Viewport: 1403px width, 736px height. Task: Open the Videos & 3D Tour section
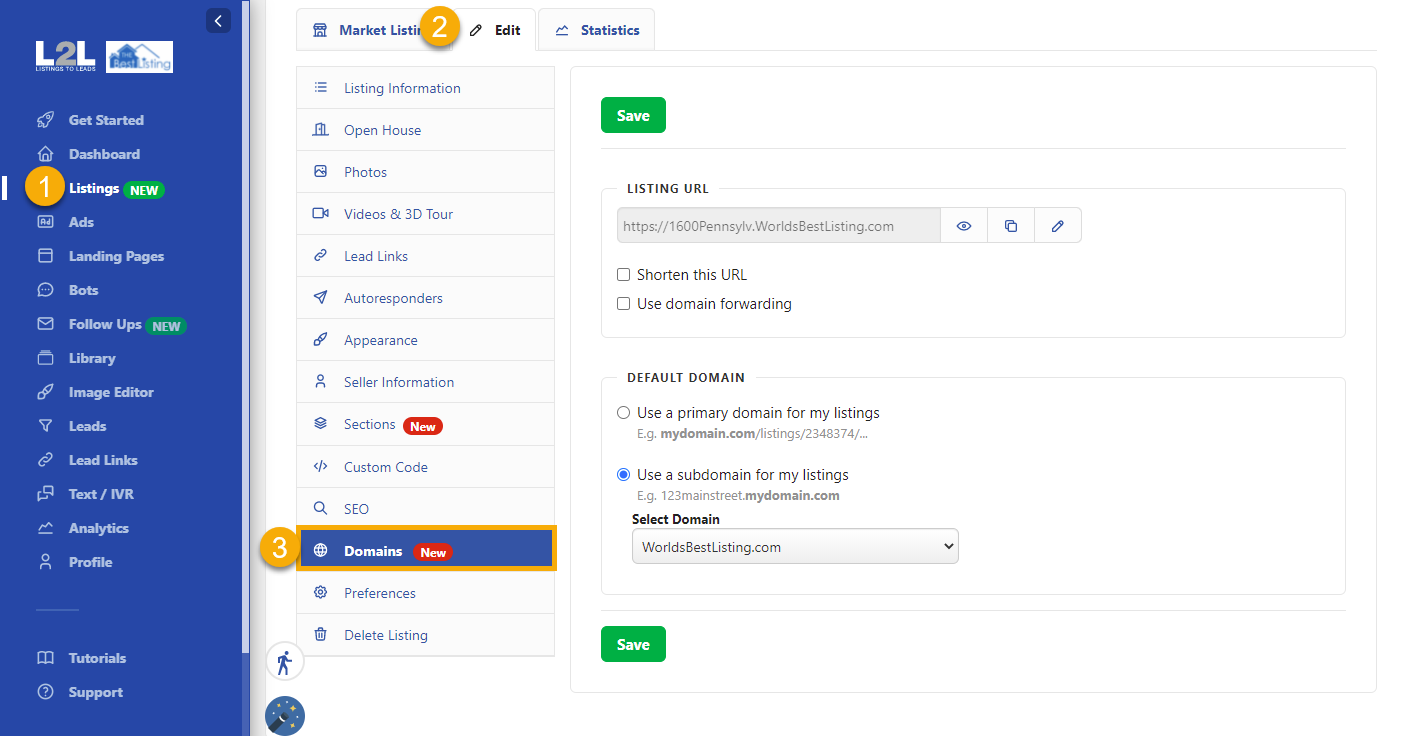(x=400, y=213)
